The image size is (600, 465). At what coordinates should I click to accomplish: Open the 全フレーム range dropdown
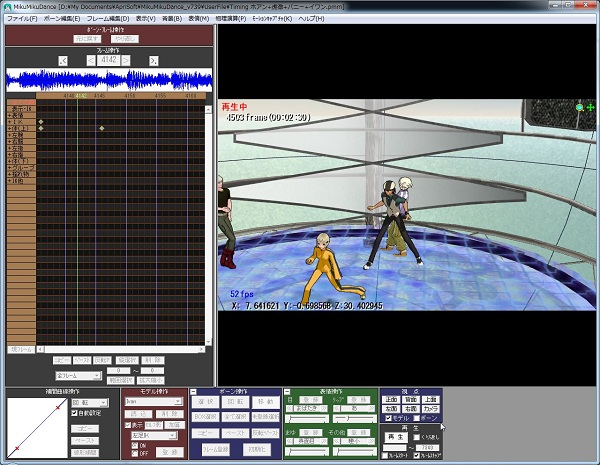pyautogui.click(x=78, y=376)
